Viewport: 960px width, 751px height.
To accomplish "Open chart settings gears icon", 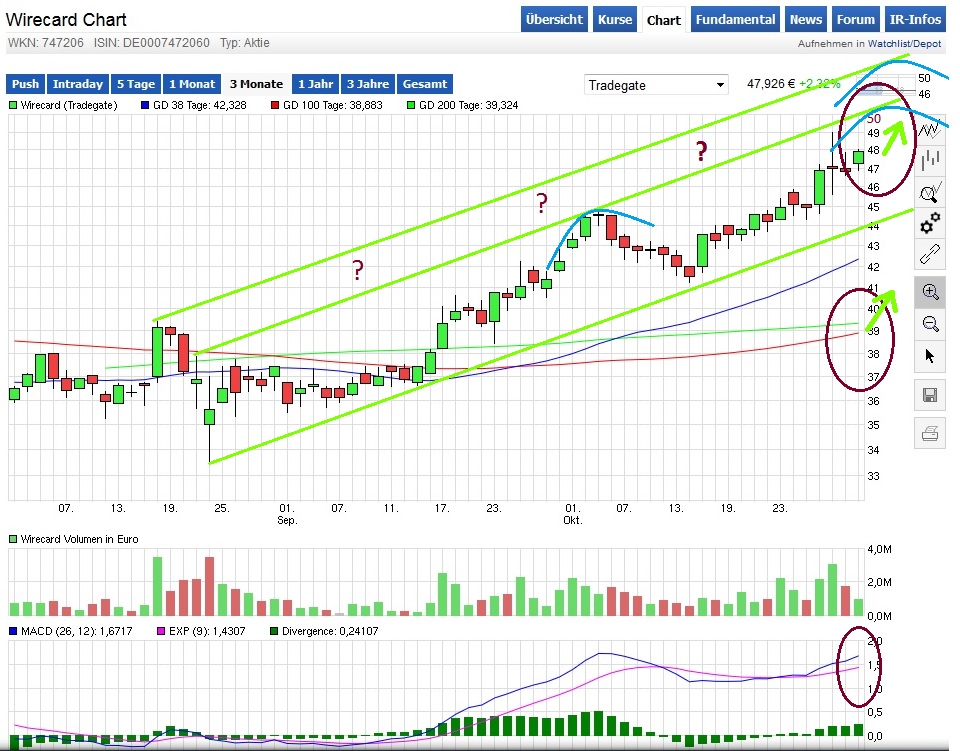I will (x=930, y=223).
